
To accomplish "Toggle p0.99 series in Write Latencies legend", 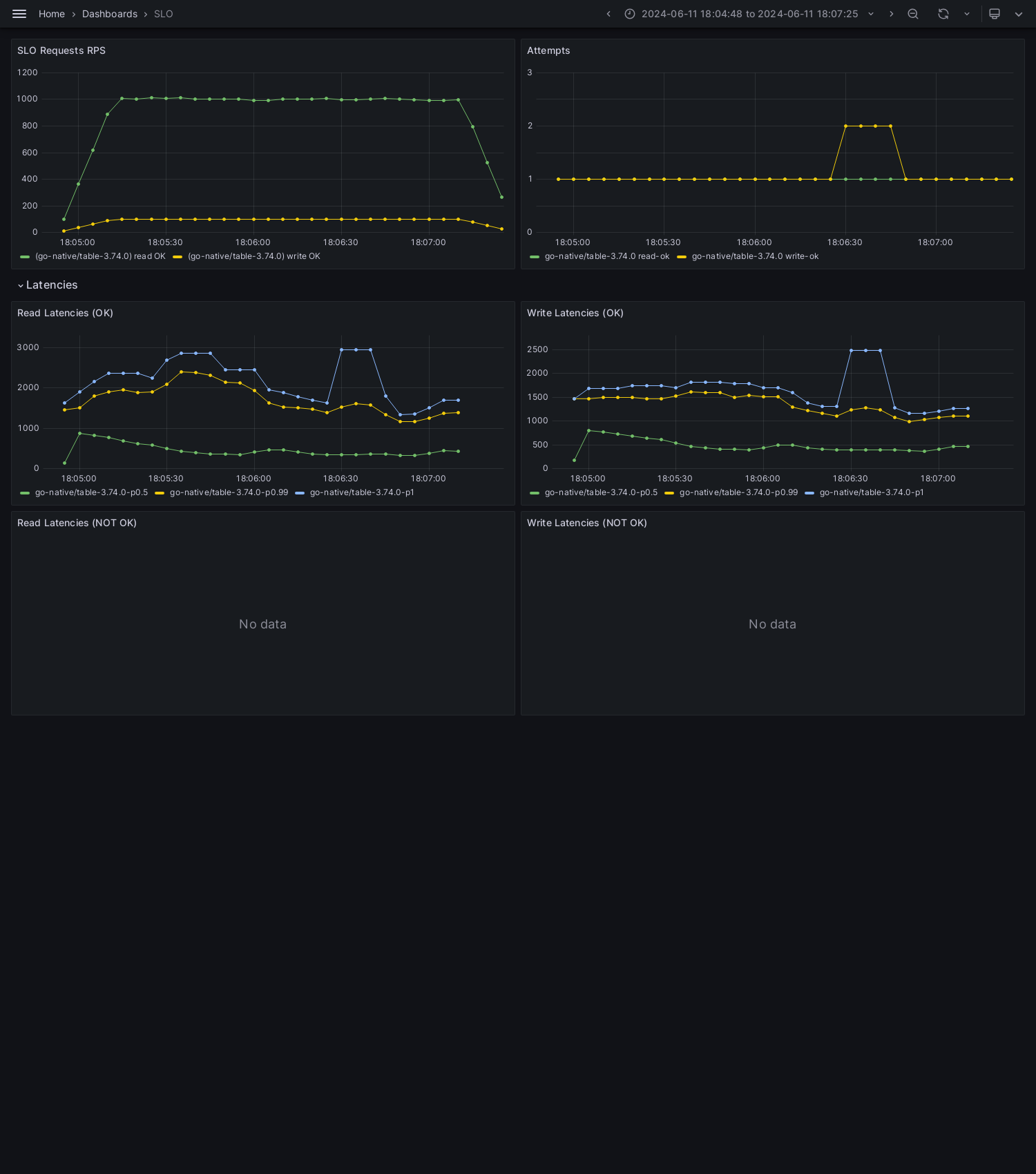I will (x=738, y=492).
